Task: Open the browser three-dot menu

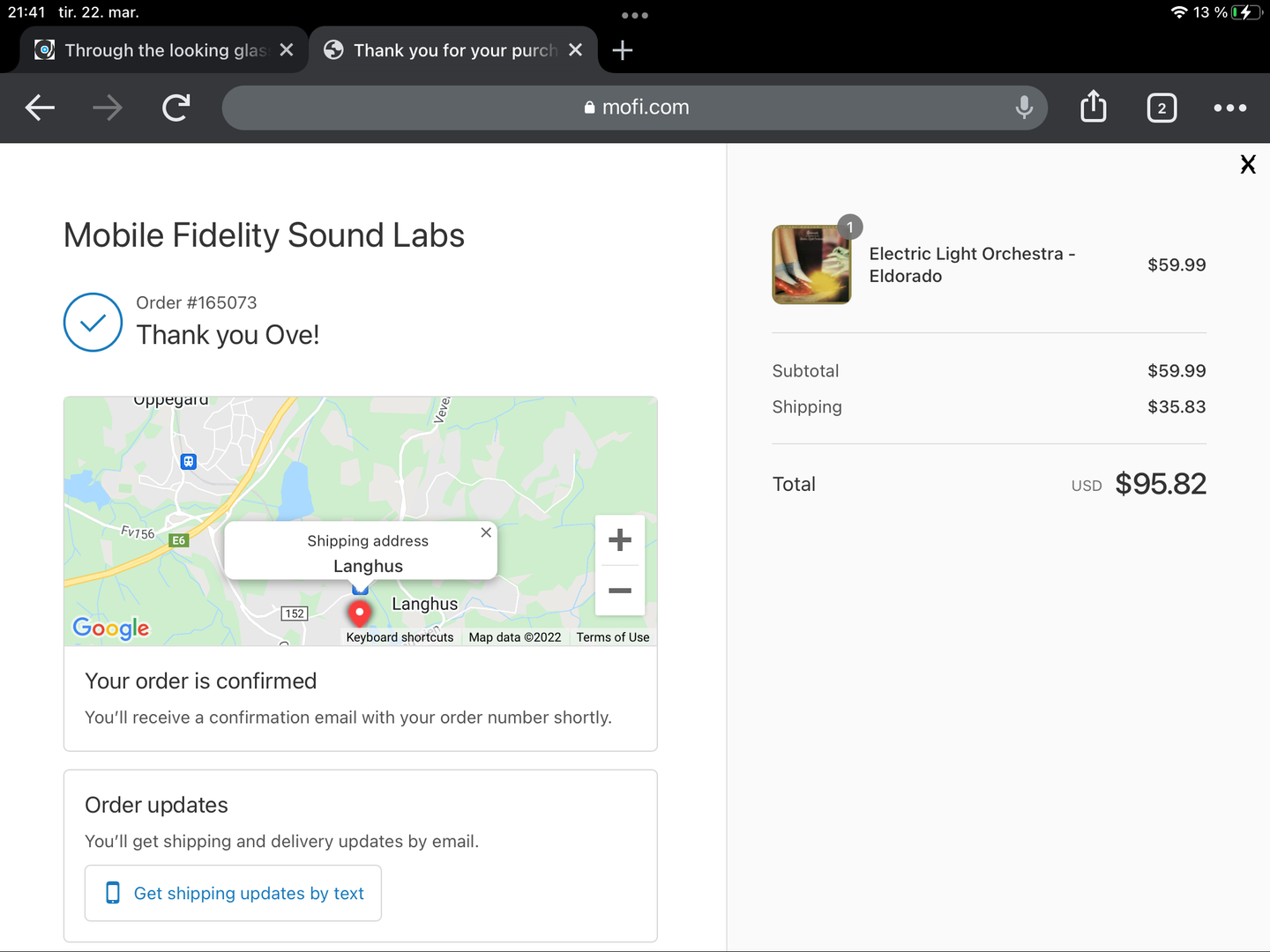Action: [1229, 108]
